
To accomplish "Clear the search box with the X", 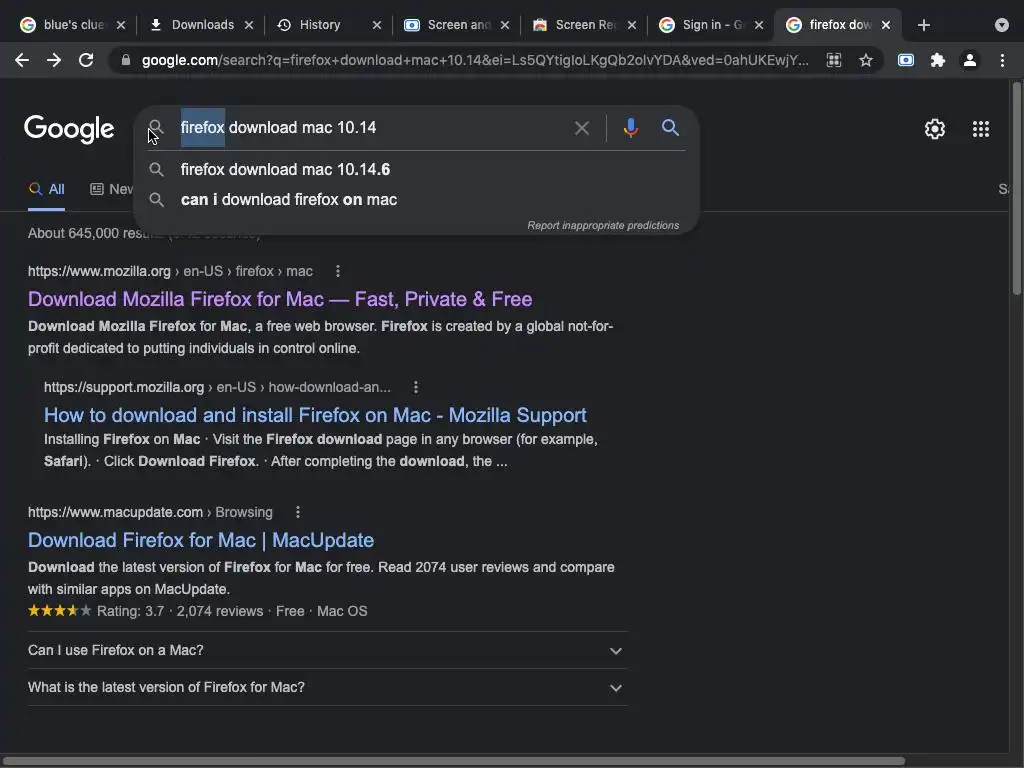I will [x=582, y=128].
